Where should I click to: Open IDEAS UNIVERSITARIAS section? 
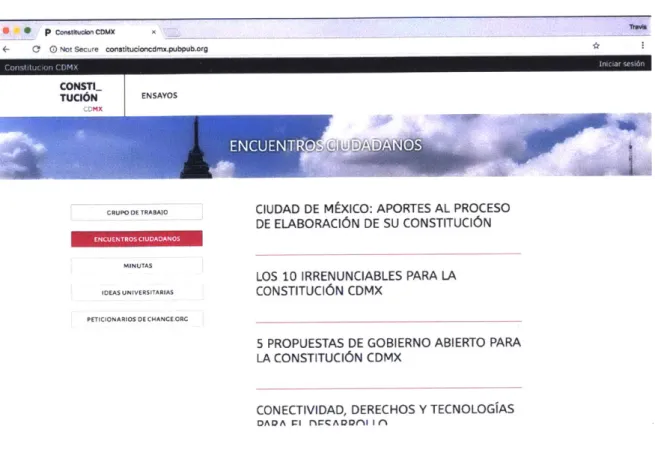point(137,292)
